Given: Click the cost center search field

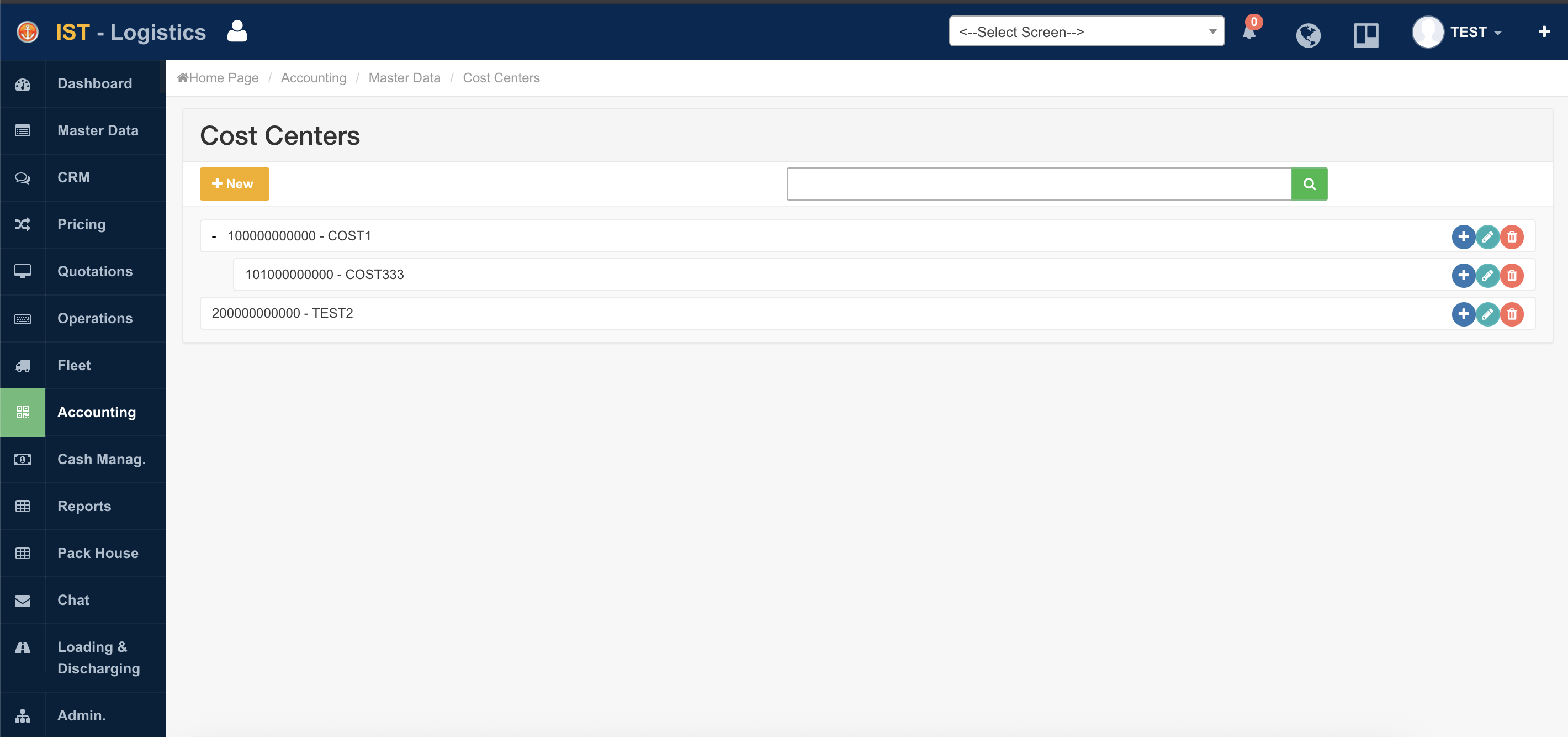Looking at the screenshot, I should (1039, 184).
